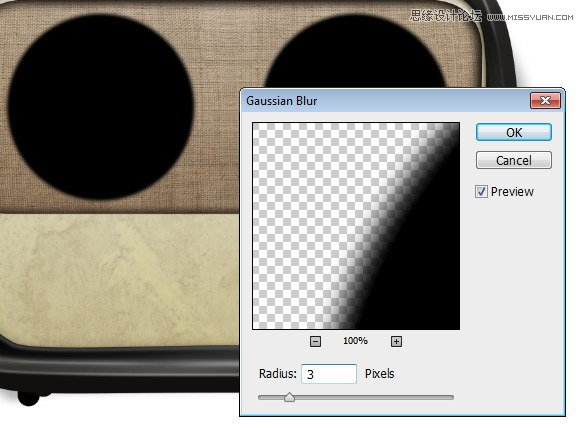Click inside the blur preview thumbnail
The width and height of the screenshot is (584, 429).
click(356, 226)
